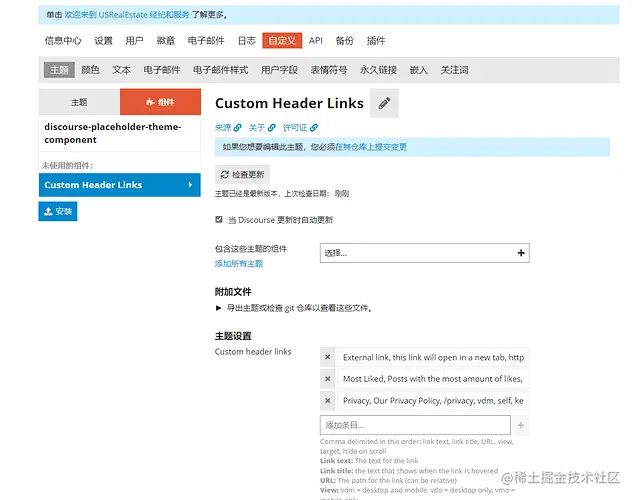
Task: Open the 文本 text sub-tab
Action: [121, 70]
